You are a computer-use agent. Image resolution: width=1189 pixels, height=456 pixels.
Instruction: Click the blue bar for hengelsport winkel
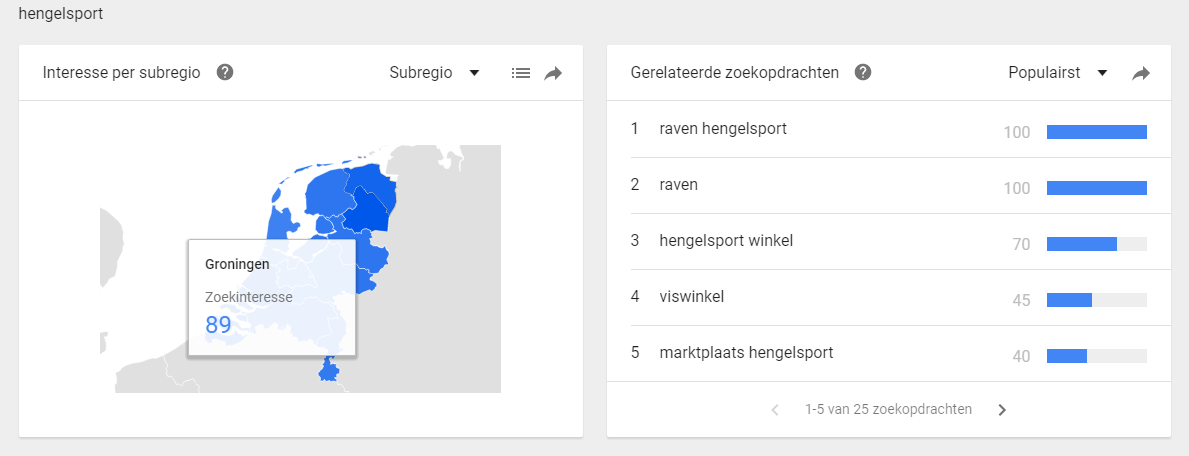(x=1081, y=243)
